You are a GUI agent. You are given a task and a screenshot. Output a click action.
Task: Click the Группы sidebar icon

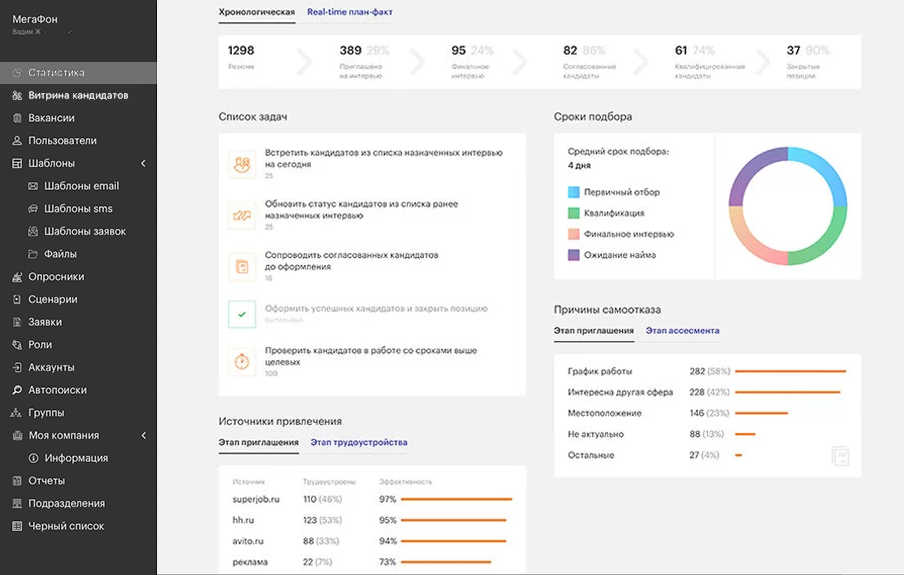(x=17, y=412)
